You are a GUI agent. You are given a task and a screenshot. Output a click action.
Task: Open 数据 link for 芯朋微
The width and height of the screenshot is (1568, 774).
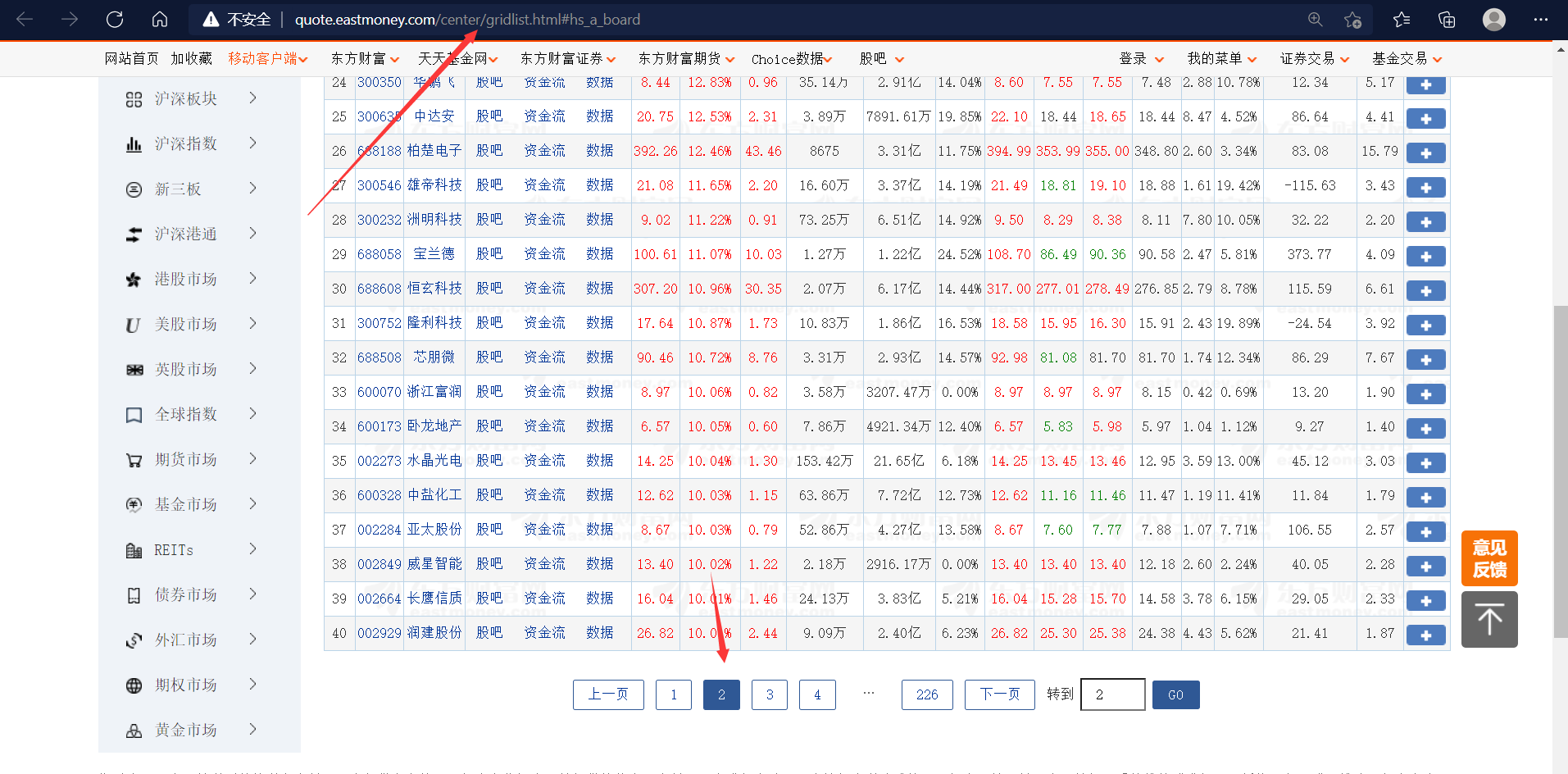tap(600, 357)
